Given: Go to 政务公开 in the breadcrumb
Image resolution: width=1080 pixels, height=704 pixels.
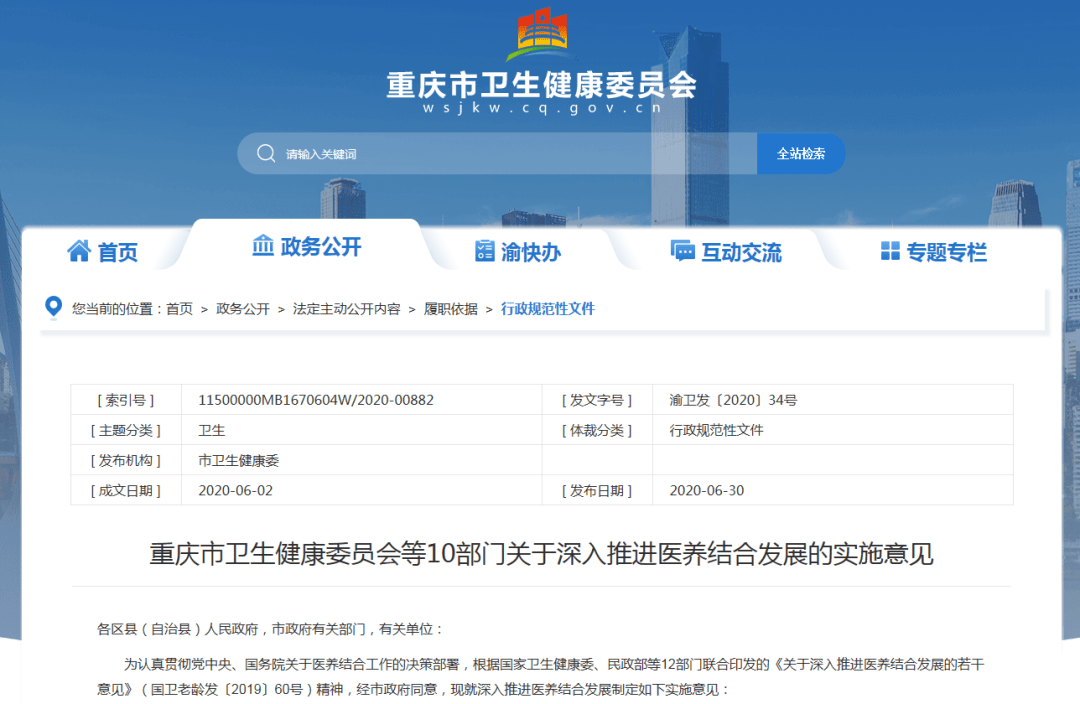Looking at the screenshot, I should (x=242, y=309).
